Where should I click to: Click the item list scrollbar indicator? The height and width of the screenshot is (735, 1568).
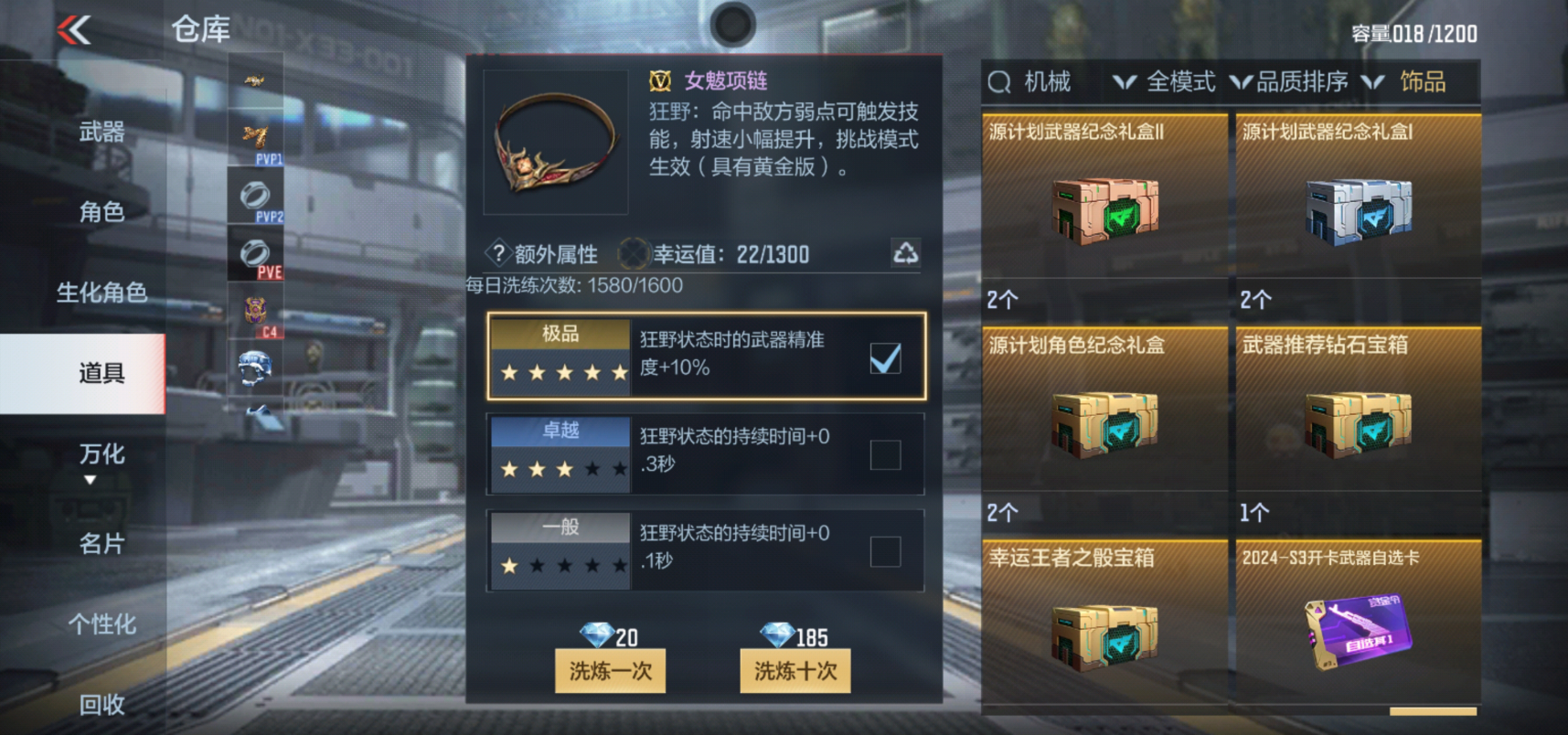click(1433, 711)
